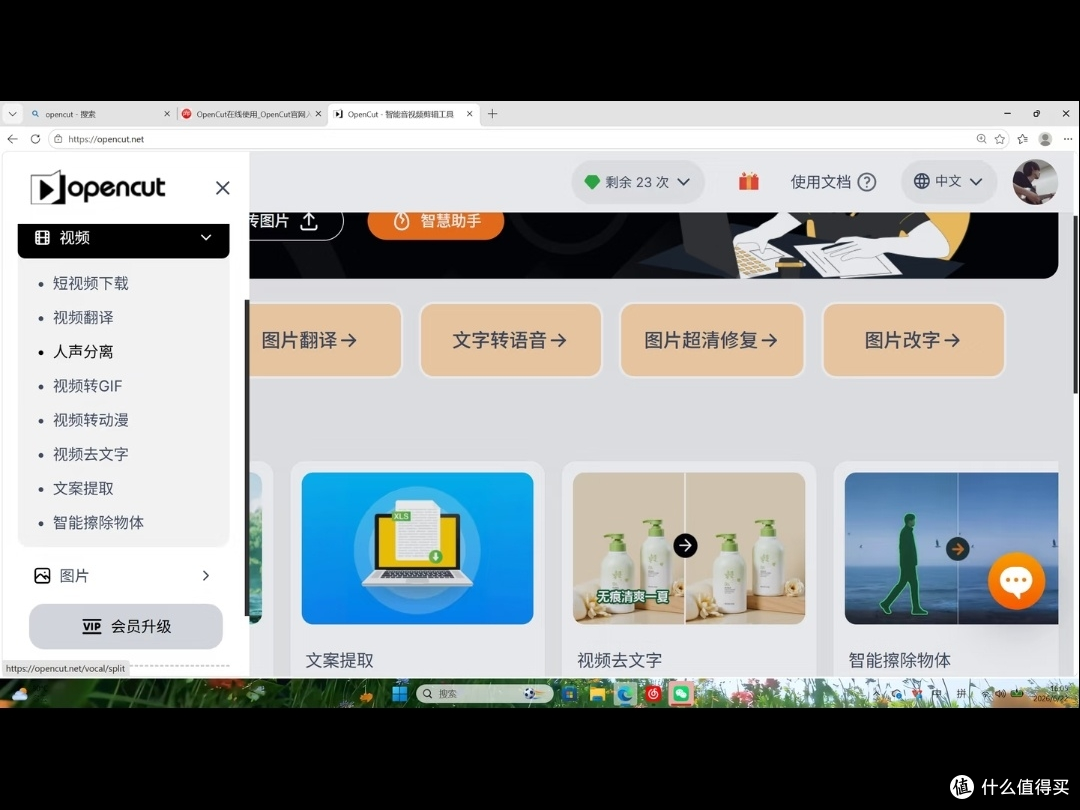Click the weather widget on taskbar
The width and height of the screenshot is (1080, 810).
[x=20, y=694]
